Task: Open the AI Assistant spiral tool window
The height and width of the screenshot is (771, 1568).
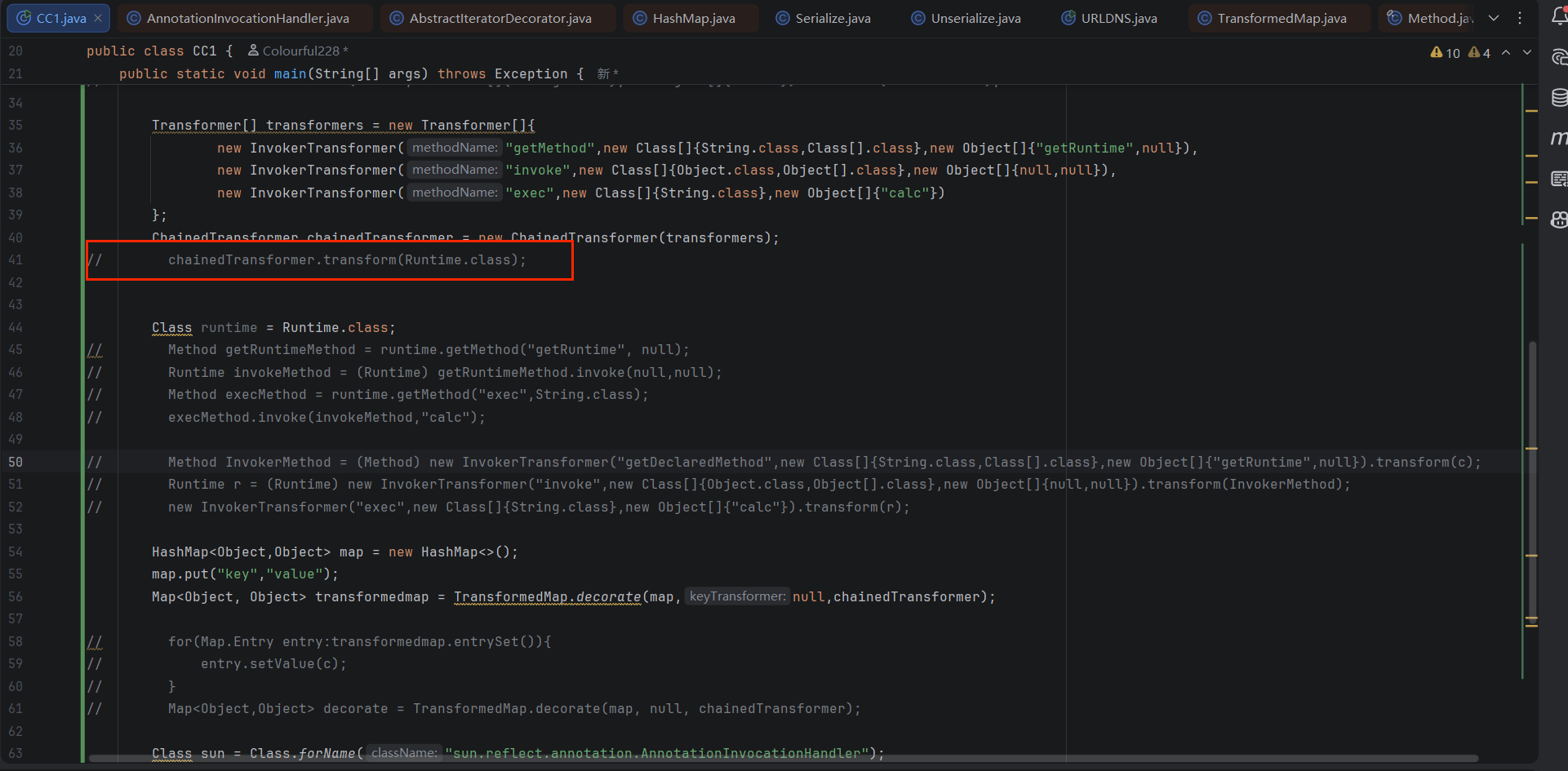Action: pyautogui.click(x=1558, y=57)
